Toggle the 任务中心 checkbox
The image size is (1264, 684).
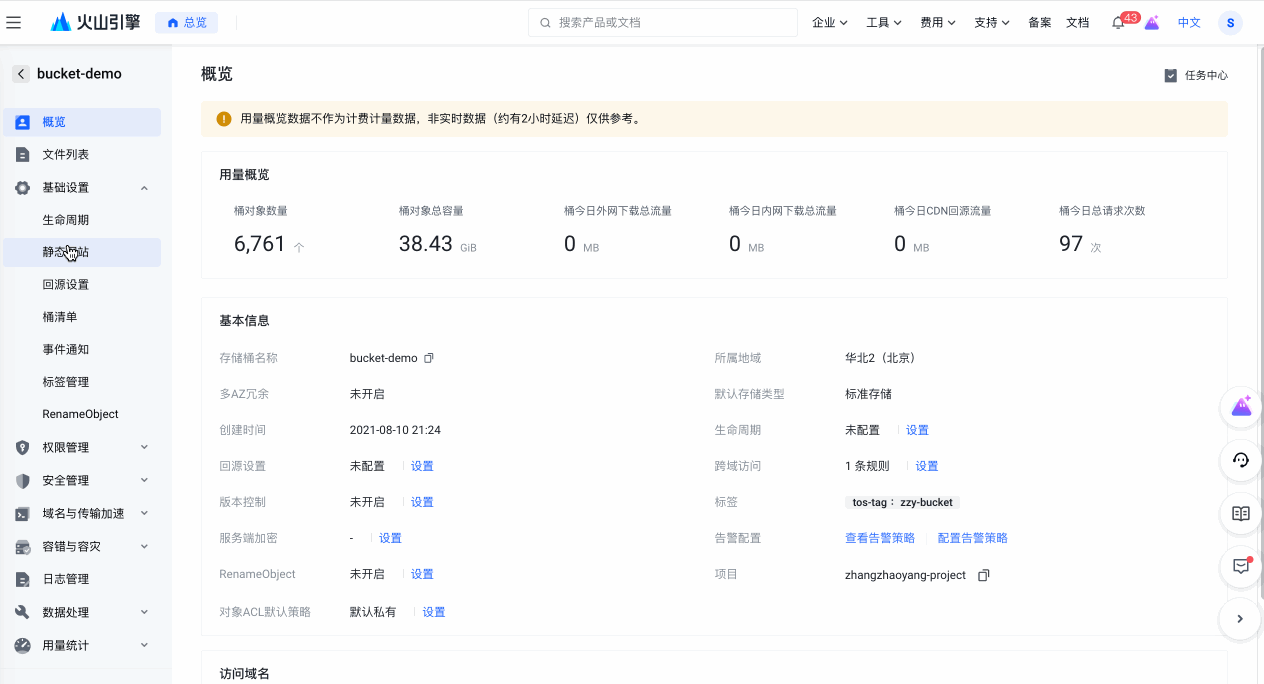click(x=1171, y=75)
